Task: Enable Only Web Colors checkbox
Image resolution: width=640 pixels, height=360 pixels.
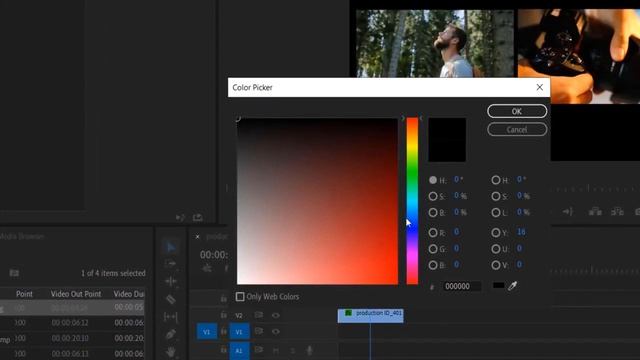Action: click(x=240, y=297)
